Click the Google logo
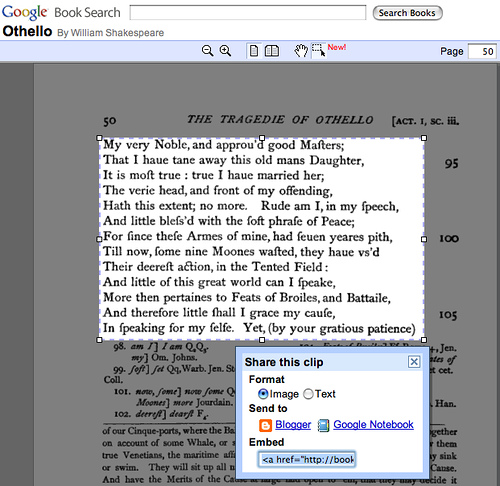 [x=25, y=13]
